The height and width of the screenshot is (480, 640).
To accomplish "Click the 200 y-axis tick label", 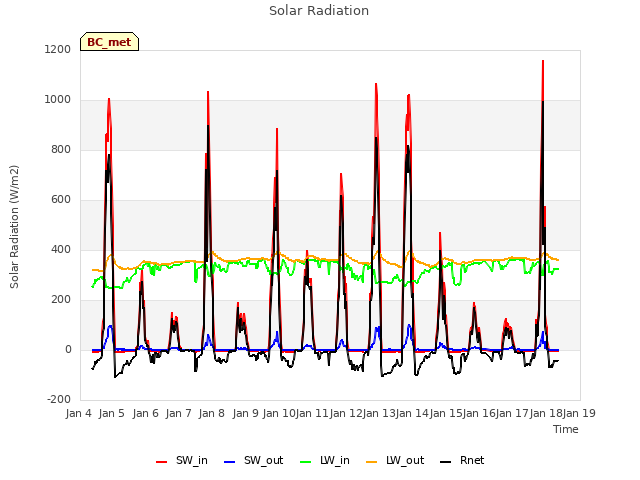I will coord(61,300).
